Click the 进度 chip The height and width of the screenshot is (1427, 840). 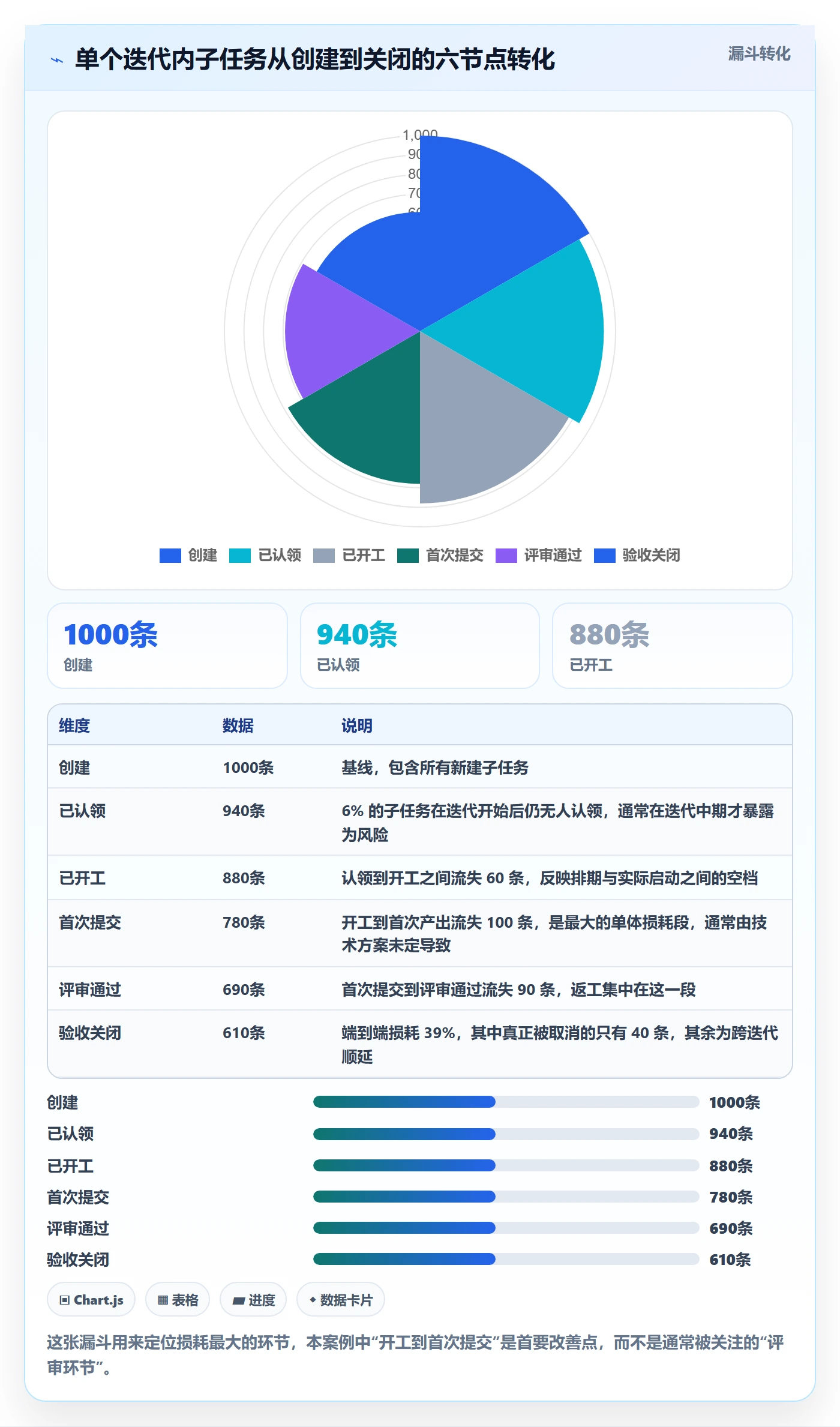253,1300
